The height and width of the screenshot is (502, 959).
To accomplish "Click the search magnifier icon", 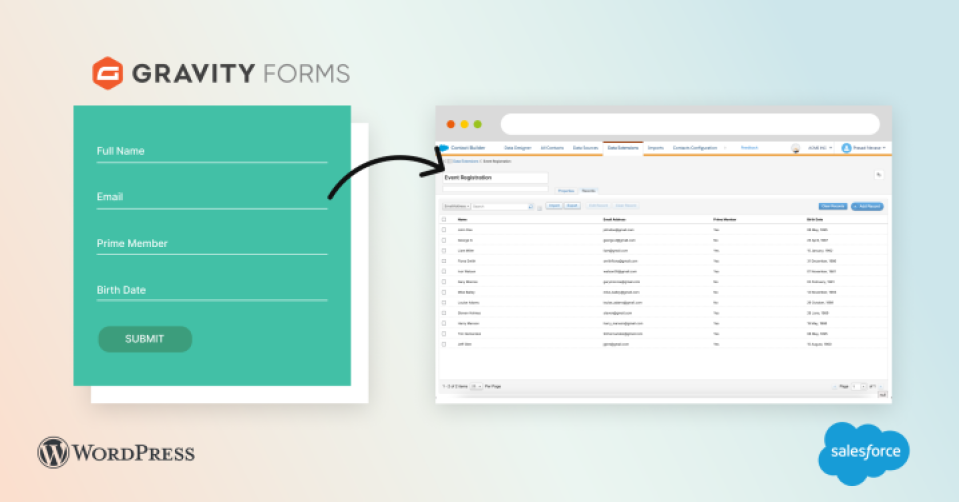I will coord(531,207).
